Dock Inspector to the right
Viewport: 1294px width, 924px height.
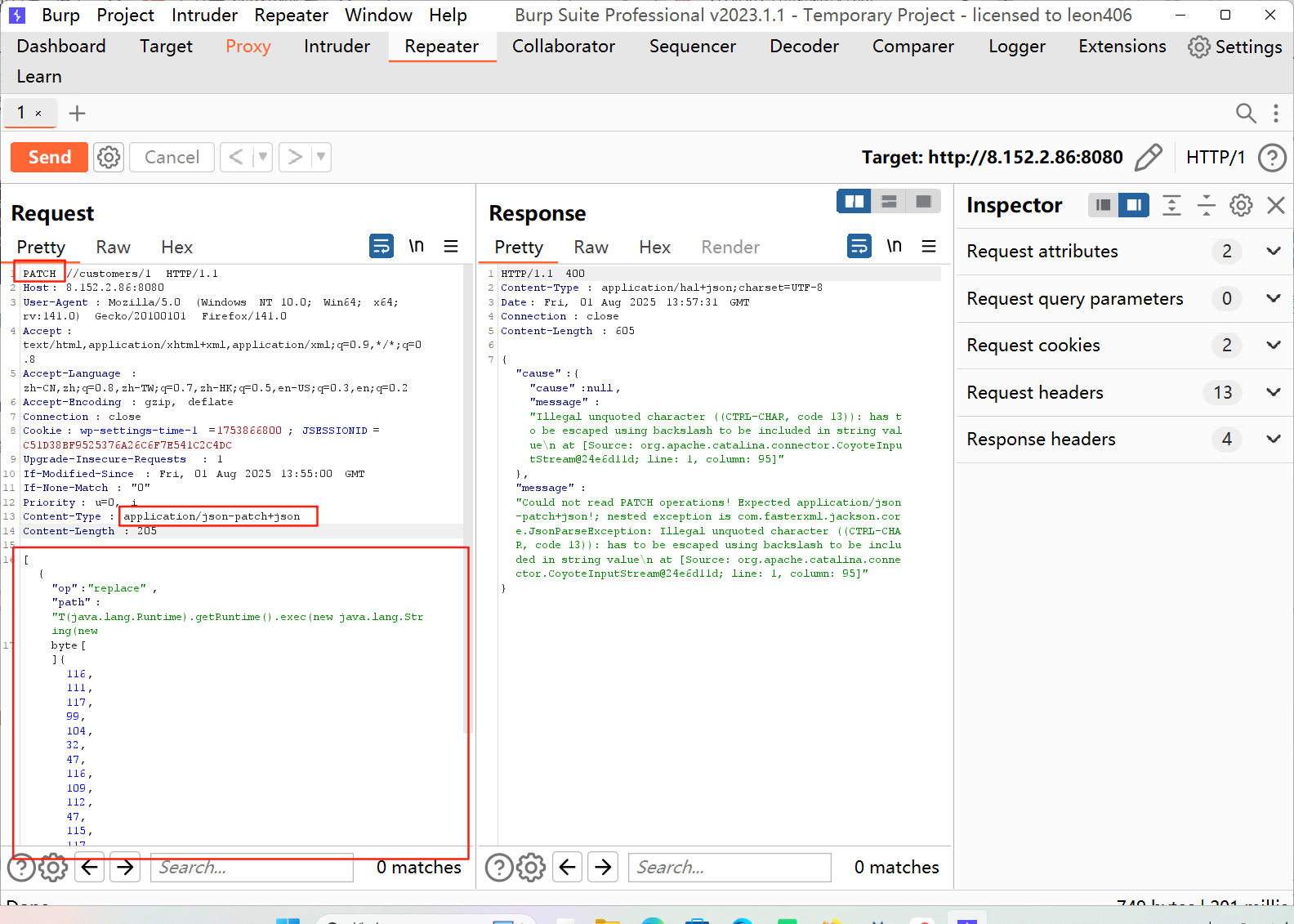1134,205
